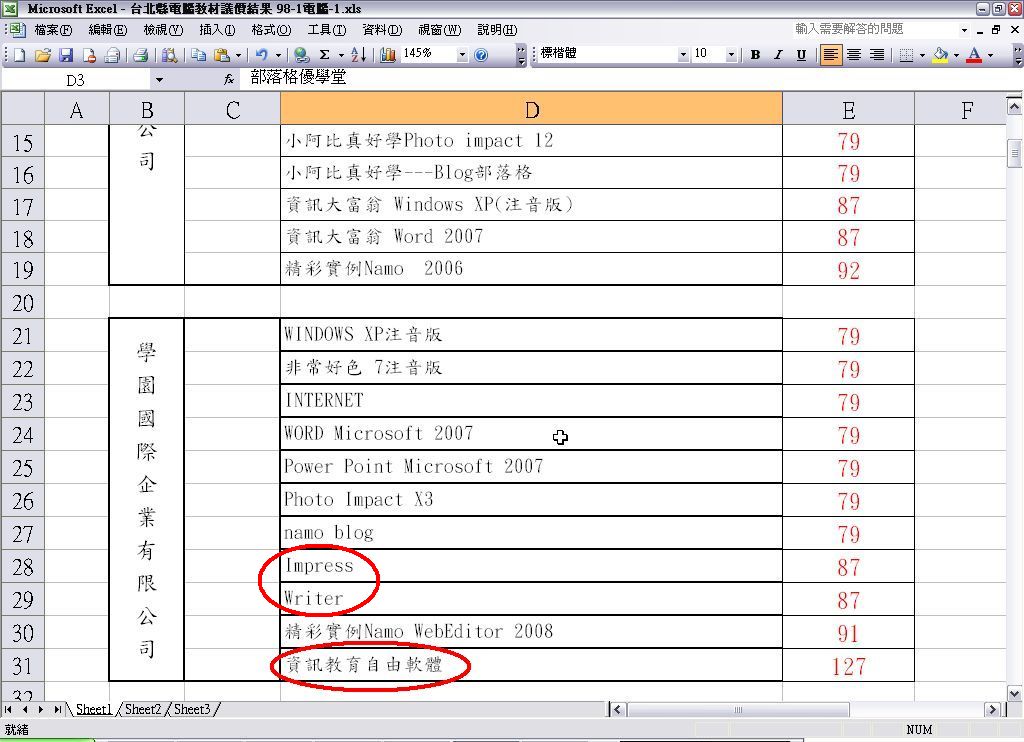This screenshot has height=742, width=1024.
Task: Copy selection with the Copy icon
Action: pos(198,56)
